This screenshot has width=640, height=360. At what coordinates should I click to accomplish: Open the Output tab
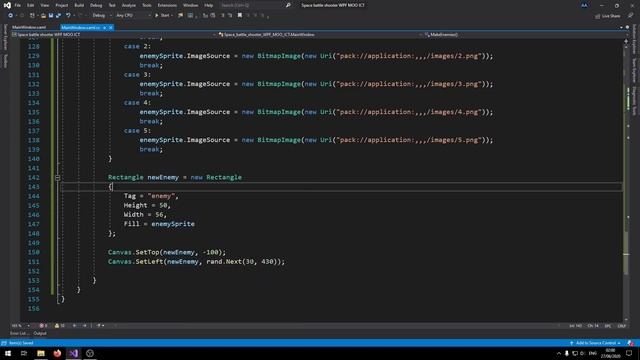[x=40, y=333]
